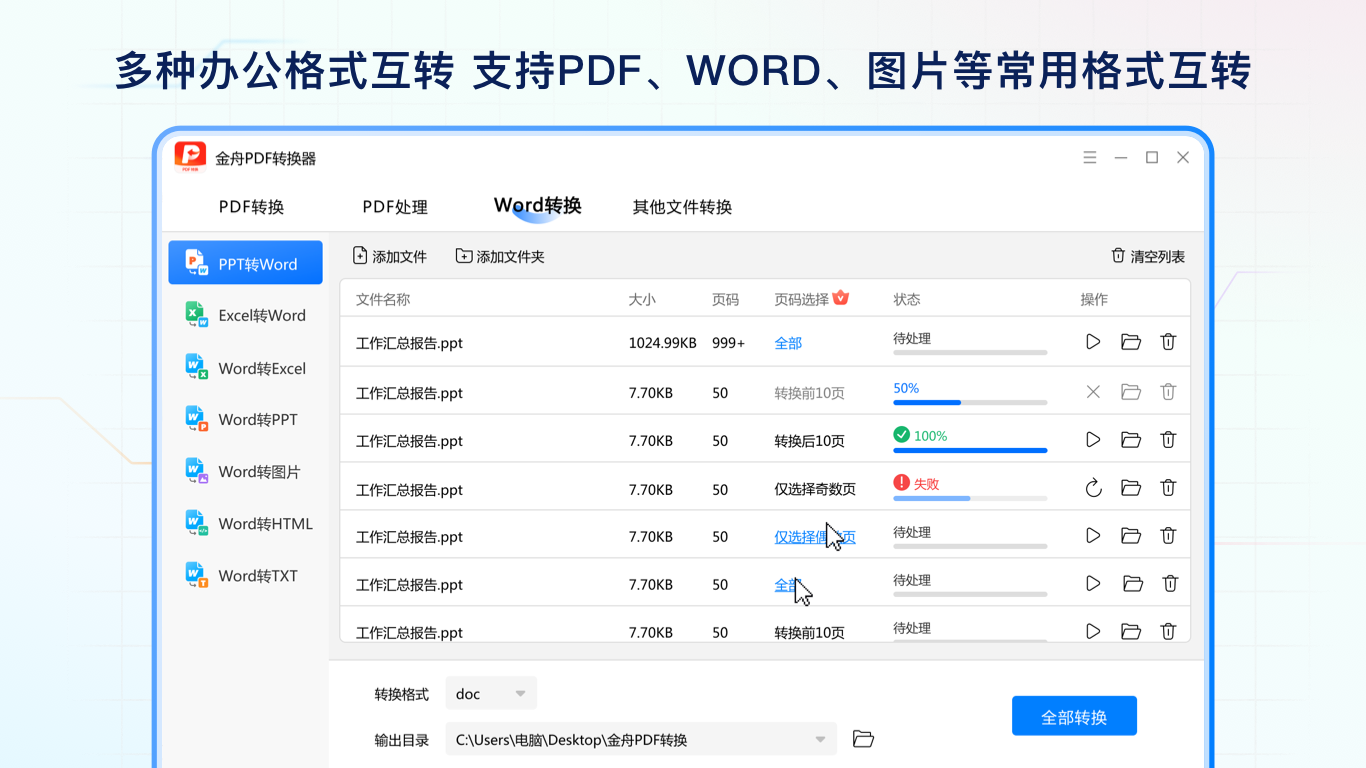Open the 其他文件转换 tab
The width and height of the screenshot is (1366, 768).
(681, 207)
